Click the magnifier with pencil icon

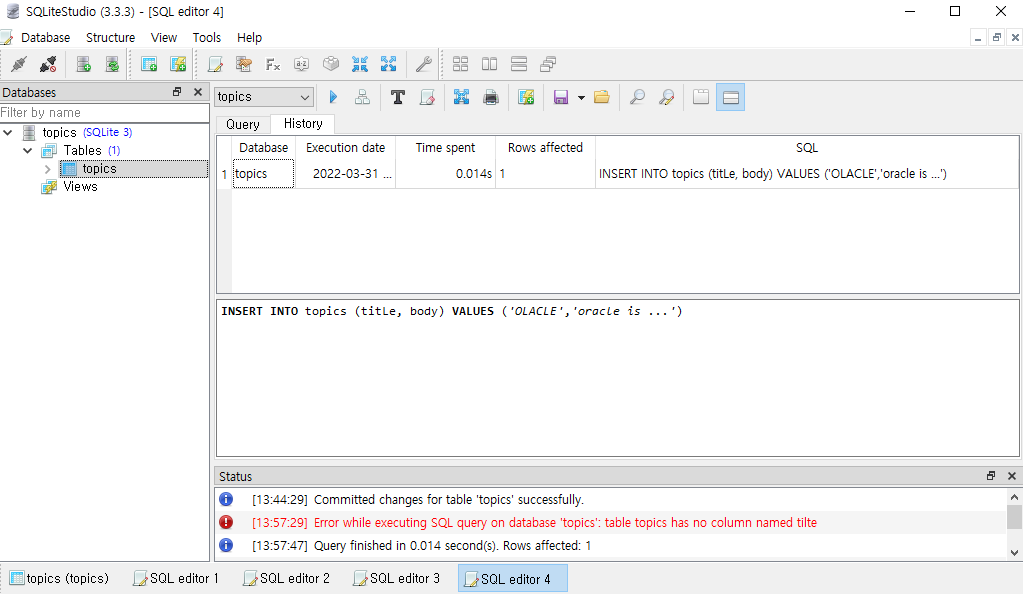click(666, 97)
